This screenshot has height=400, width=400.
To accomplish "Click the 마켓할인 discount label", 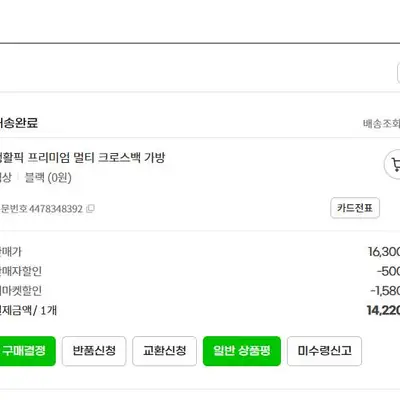I will (21, 291).
